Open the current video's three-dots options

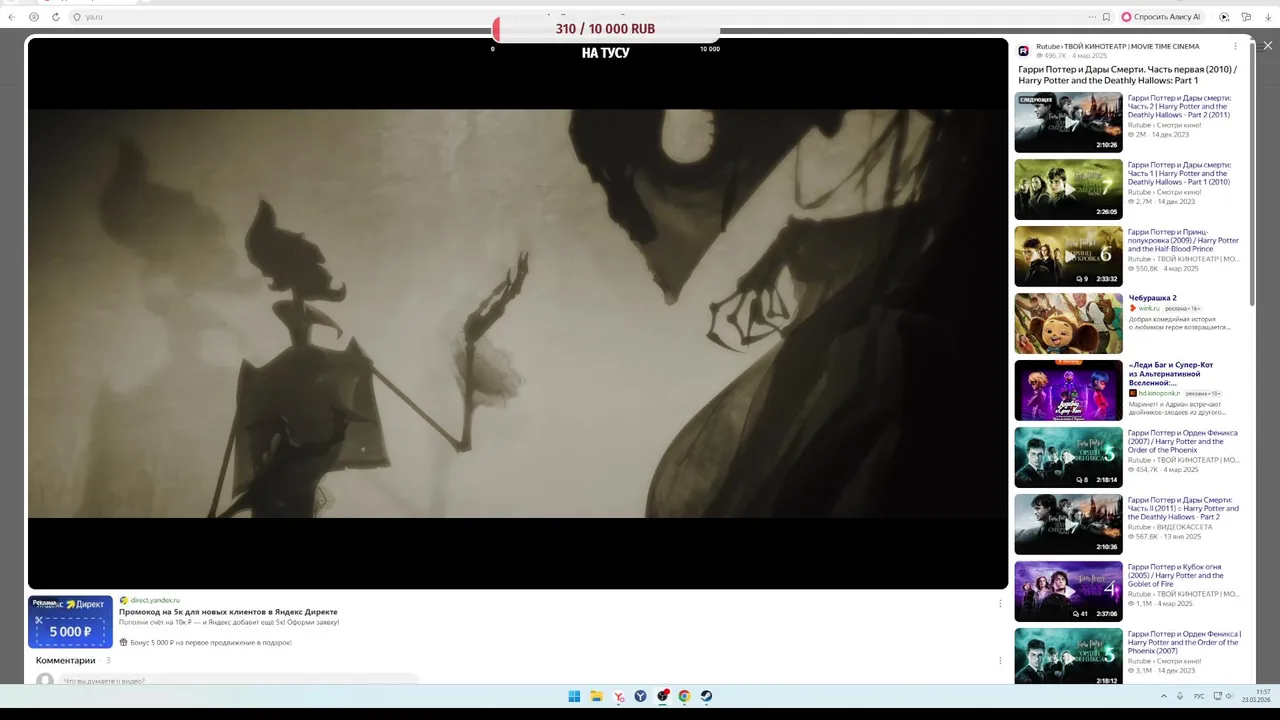point(1235,47)
